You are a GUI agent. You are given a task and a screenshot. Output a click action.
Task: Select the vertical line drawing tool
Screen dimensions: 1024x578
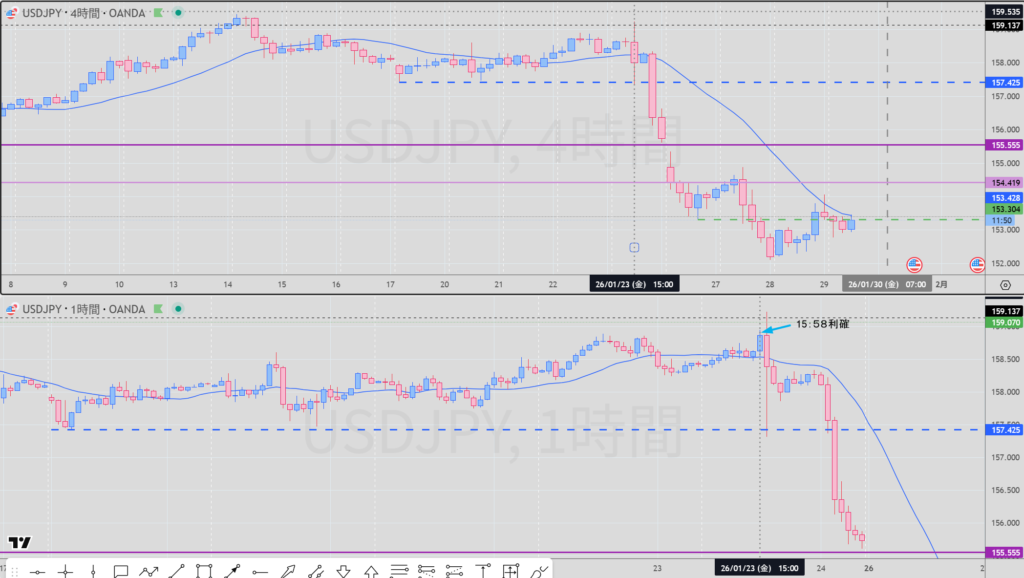(x=93, y=571)
